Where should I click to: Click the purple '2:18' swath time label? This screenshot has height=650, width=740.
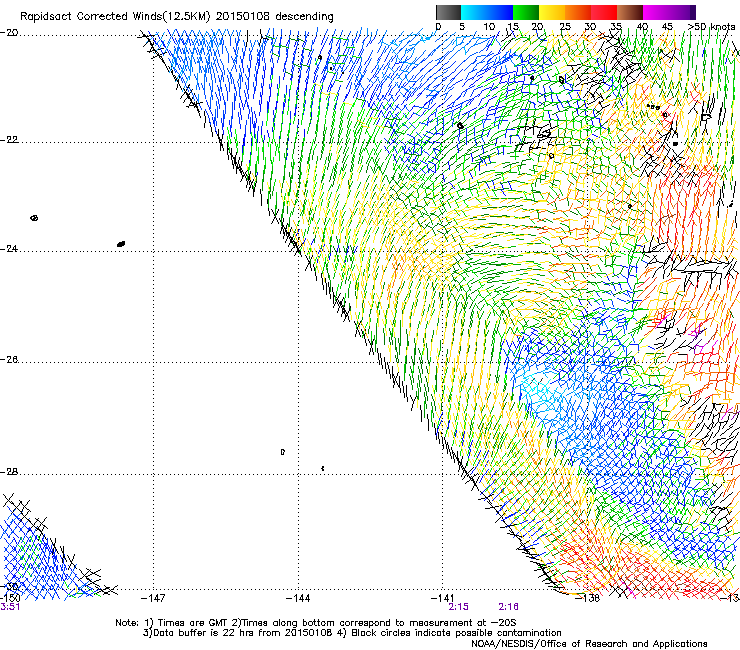tap(509, 607)
